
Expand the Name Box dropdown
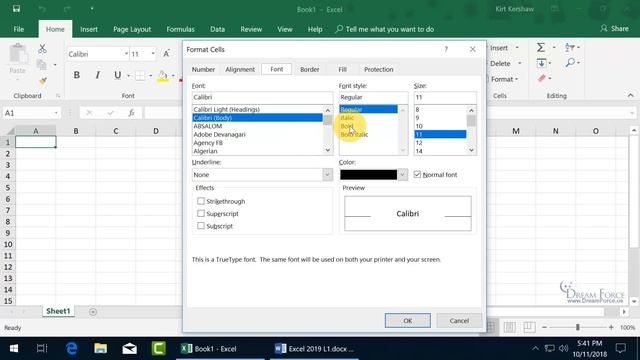(x=56, y=113)
